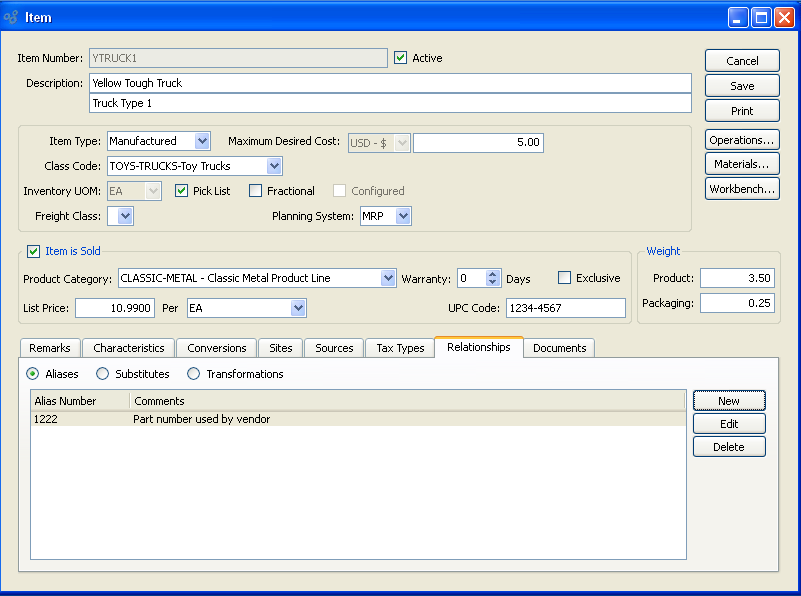The image size is (801, 596).
Task: Uncheck the Pick List checkbox
Action: point(181,190)
